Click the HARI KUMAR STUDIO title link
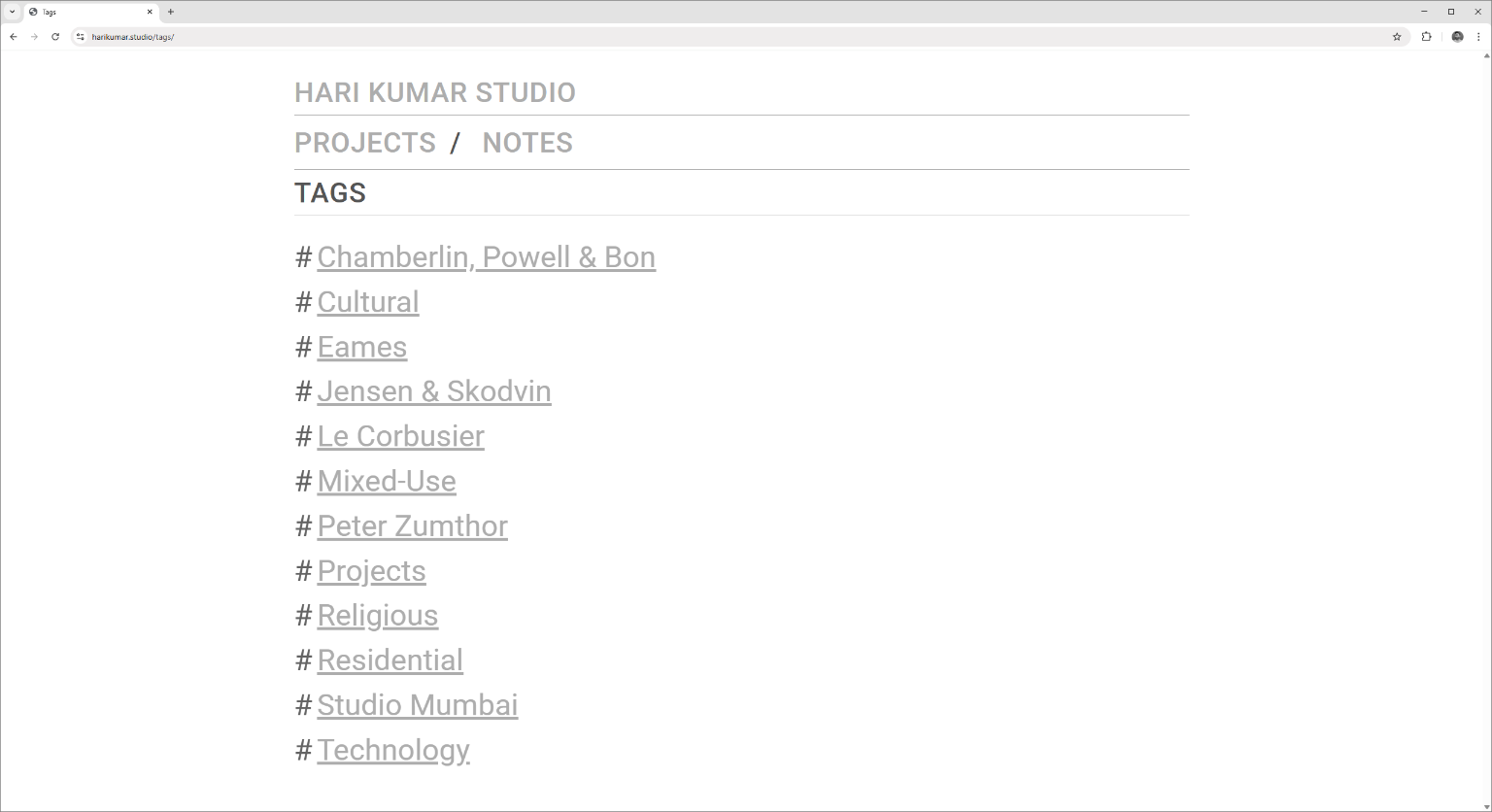The height and width of the screenshot is (812, 1492). coord(435,92)
